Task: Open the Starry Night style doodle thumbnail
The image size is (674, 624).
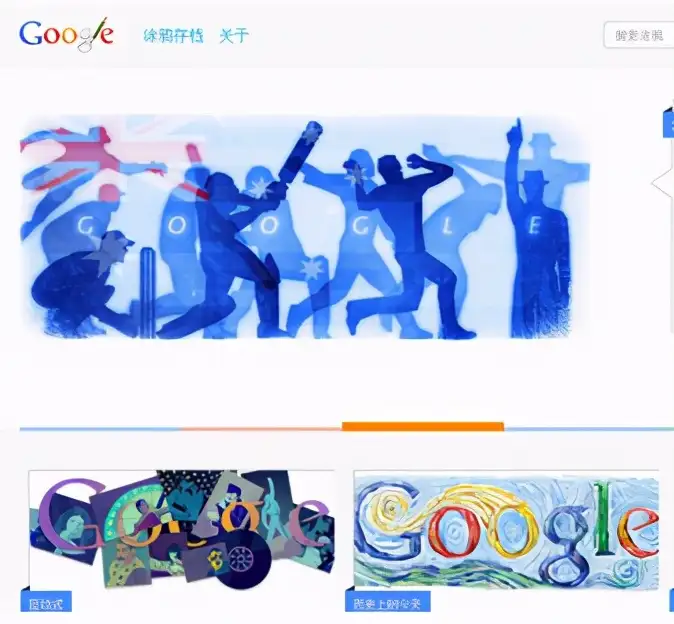Action: [506, 529]
